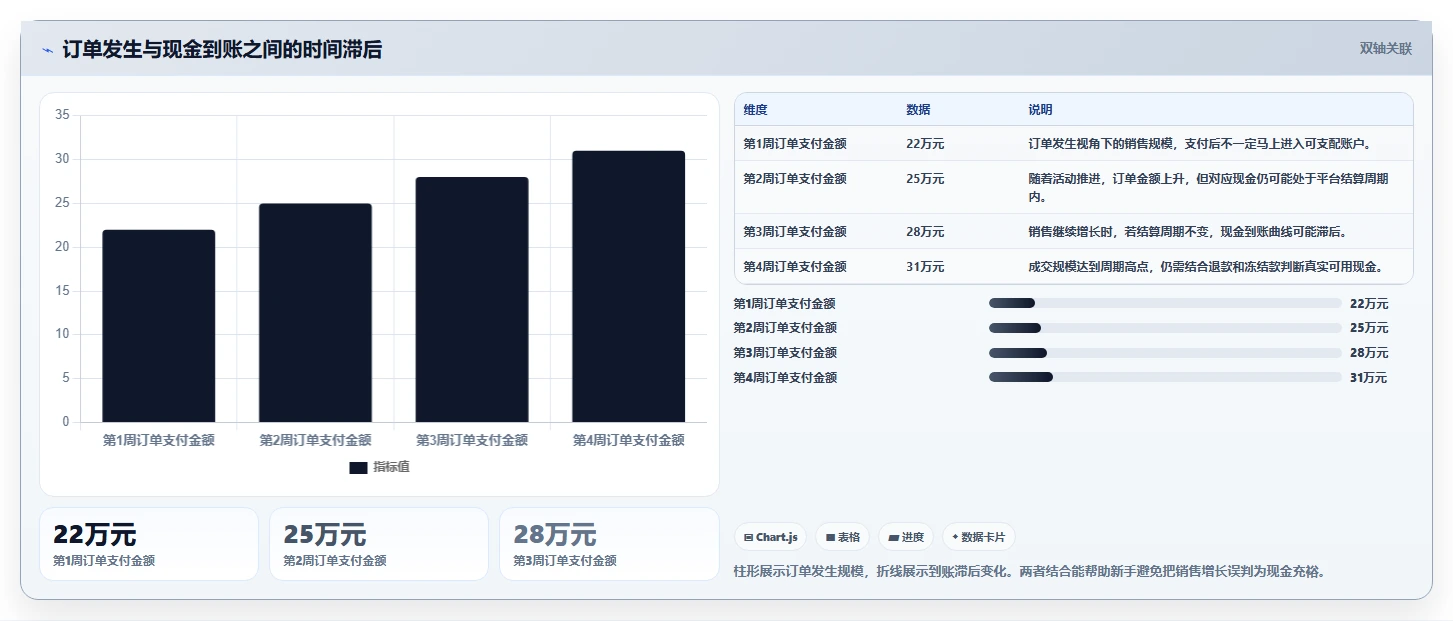Click the 第2周订单支付金额 progress bar
The image size is (1453, 621).
[1165, 328]
